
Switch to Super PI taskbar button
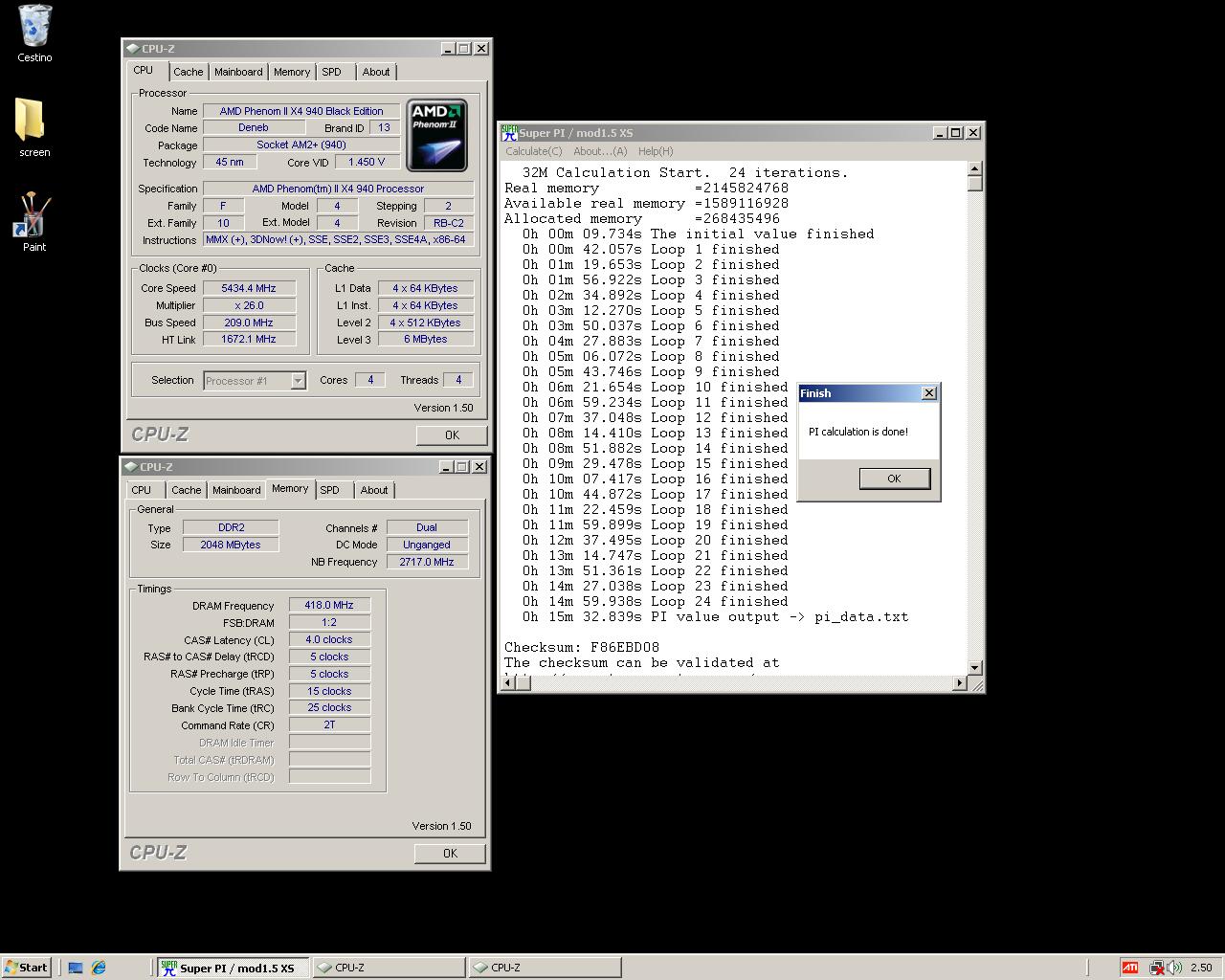[x=233, y=968]
